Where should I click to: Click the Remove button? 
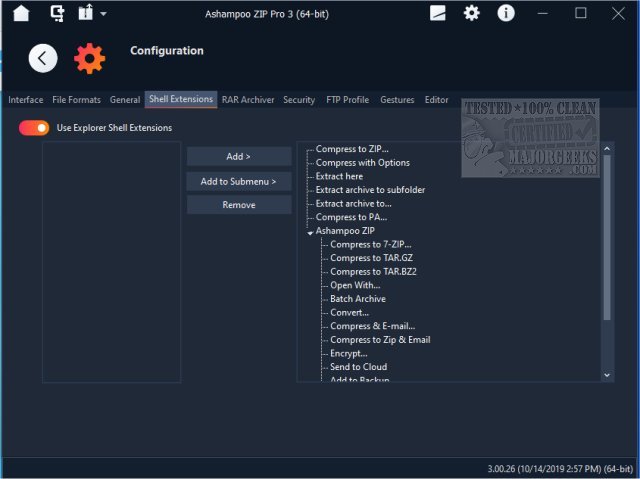point(239,205)
